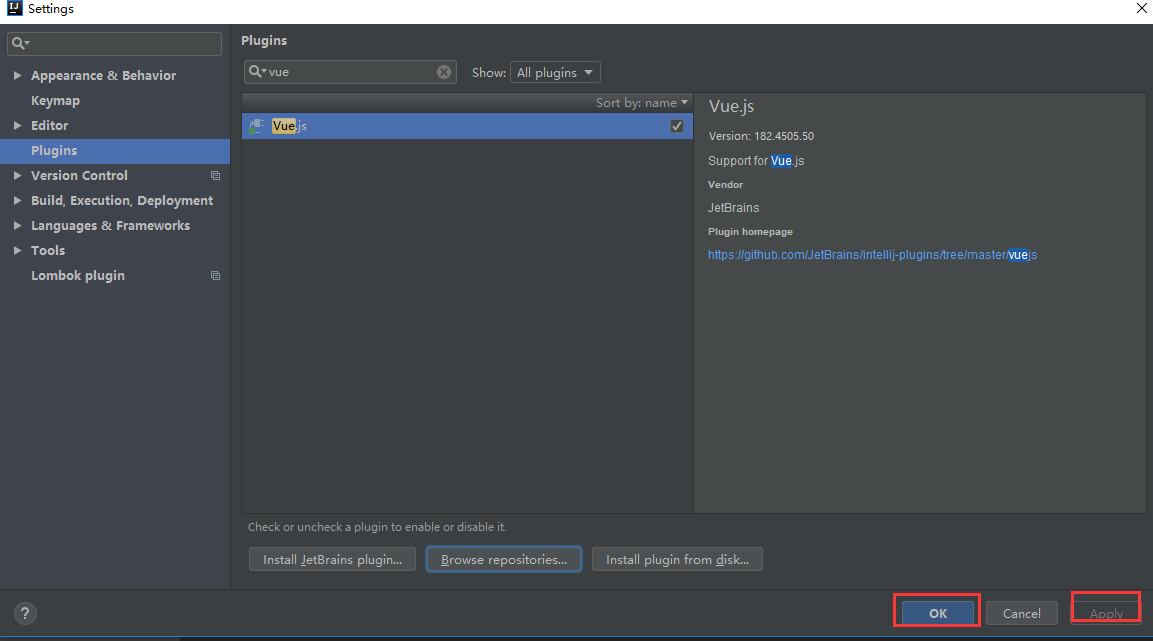Click the IntelliJ logo in the title bar
This screenshot has height=641, width=1153.
[15, 8]
